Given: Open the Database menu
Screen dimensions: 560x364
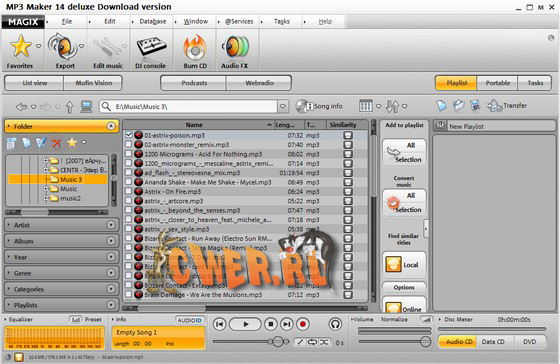Looking at the screenshot, I should pos(153,21).
